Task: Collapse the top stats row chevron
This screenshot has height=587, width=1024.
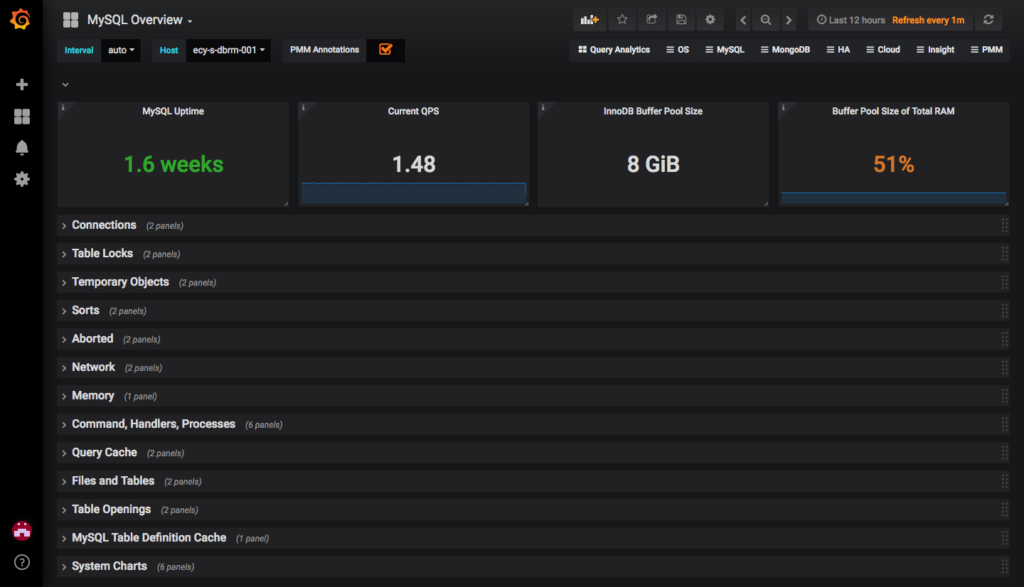Action: 65,84
